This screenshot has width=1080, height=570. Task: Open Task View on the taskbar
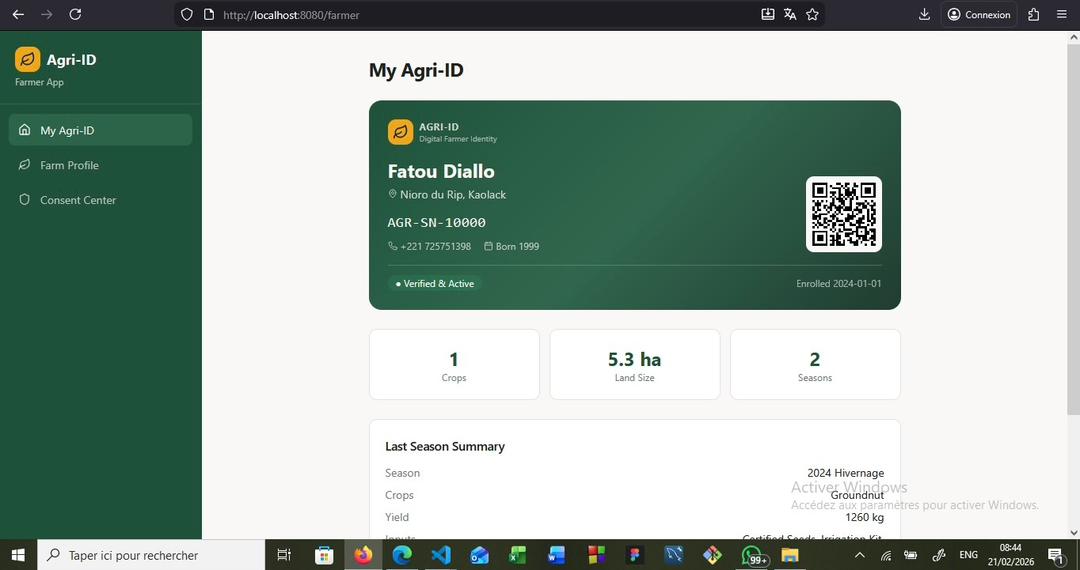click(x=284, y=555)
